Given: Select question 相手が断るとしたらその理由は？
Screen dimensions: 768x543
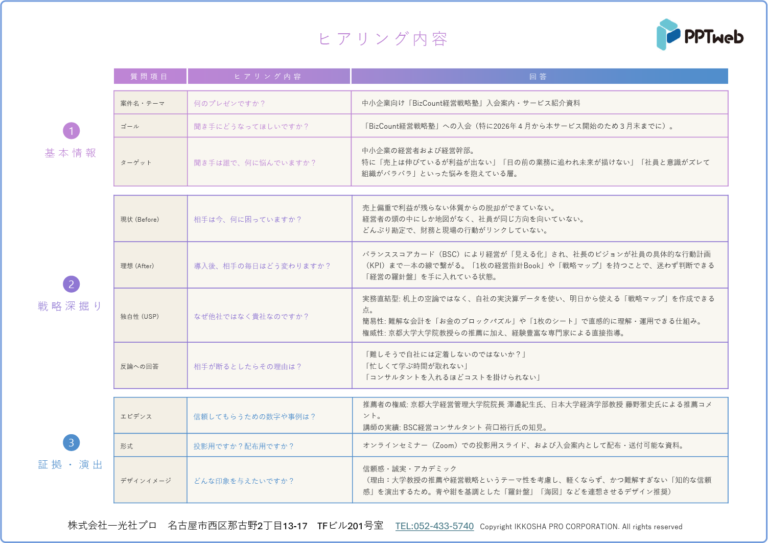Looking at the screenshot, I should pos(248,366).
